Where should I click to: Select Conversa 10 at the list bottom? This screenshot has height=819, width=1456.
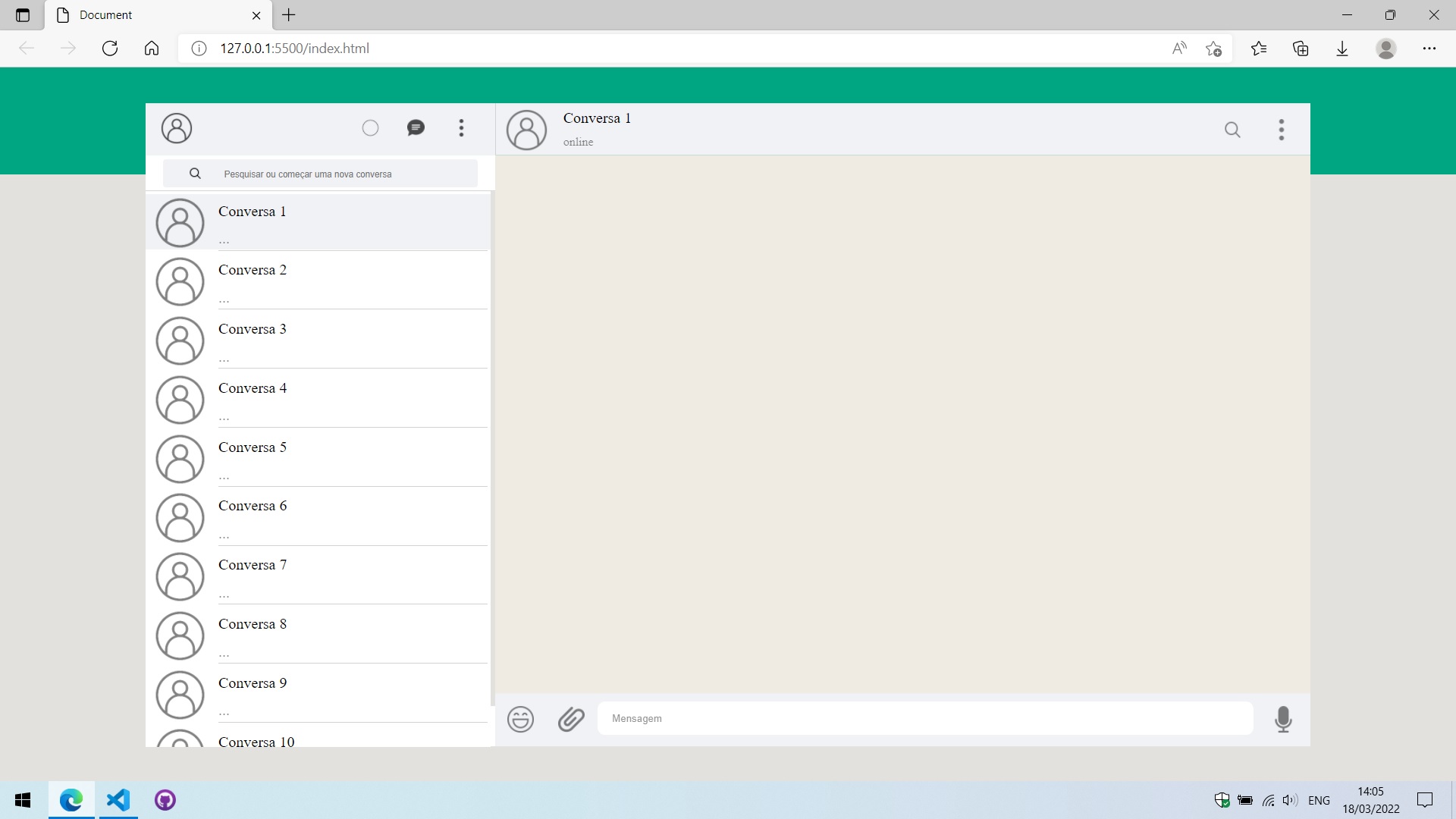pos(318,739)
